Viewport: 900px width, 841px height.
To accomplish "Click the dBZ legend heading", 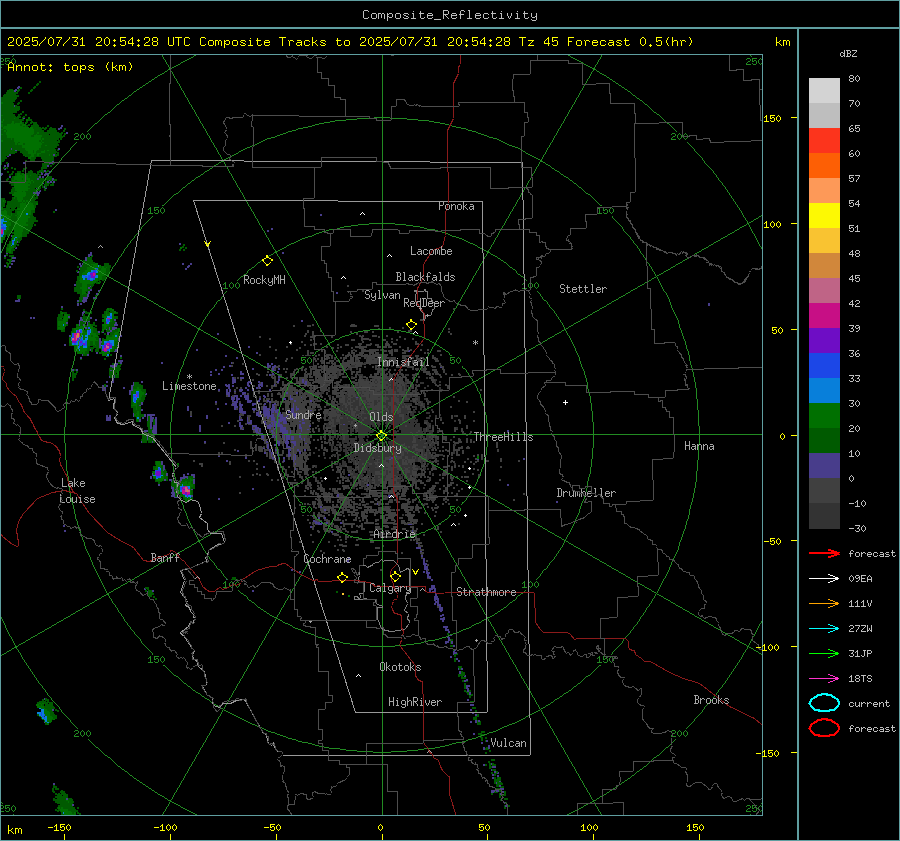I will tap(848, 53).
